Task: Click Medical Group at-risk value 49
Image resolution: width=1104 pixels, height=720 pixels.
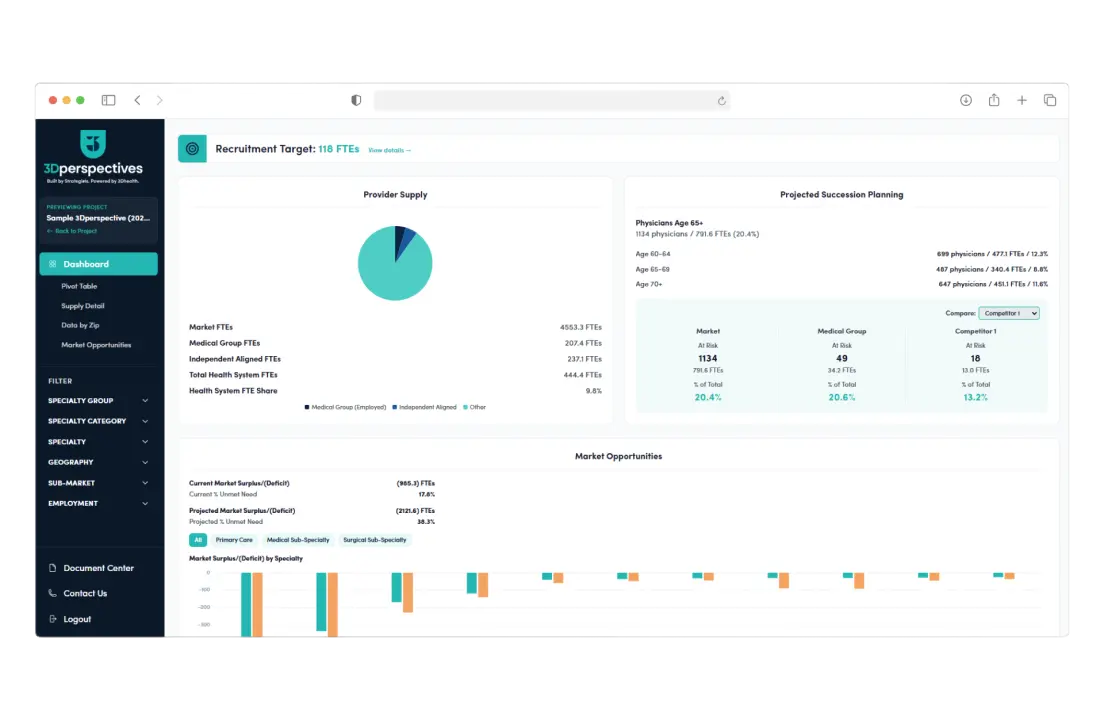Action: coord(841,358)
